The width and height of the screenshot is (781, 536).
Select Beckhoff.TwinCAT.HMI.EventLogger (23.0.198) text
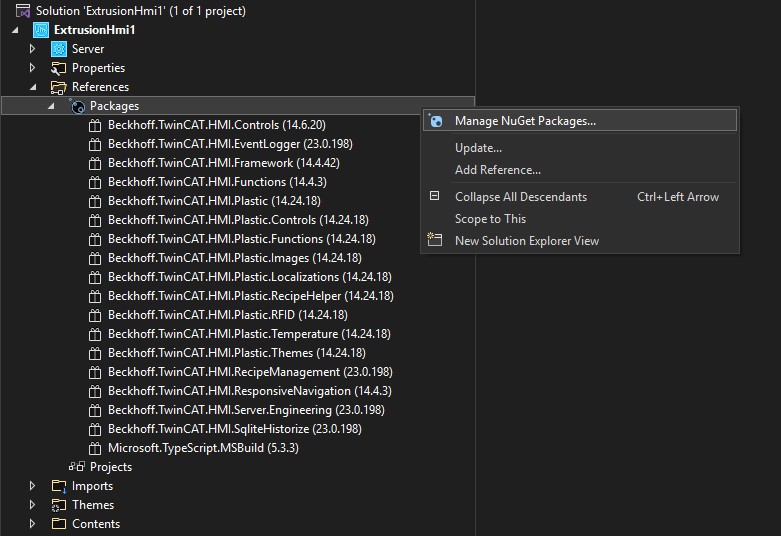pyautogui.click(x=230, y=144)
